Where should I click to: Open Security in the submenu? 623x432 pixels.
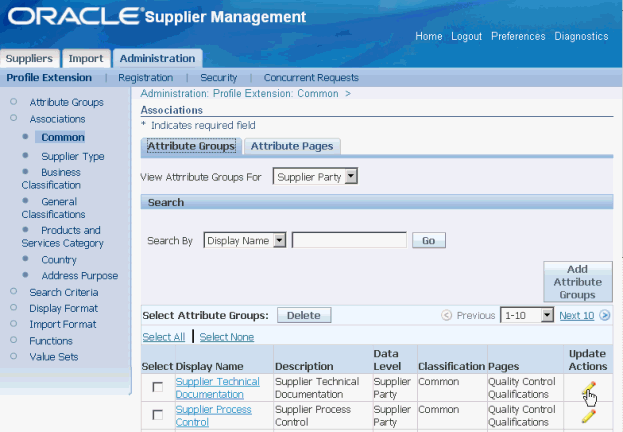pos(219,77)
